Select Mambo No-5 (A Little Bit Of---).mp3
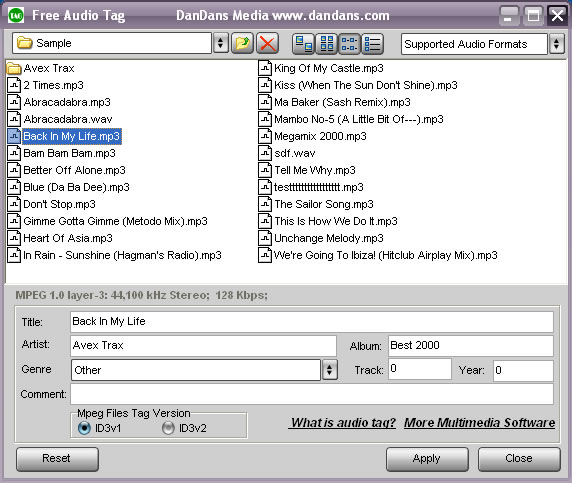Screen dimensions: 572x483 coord(359,119)
